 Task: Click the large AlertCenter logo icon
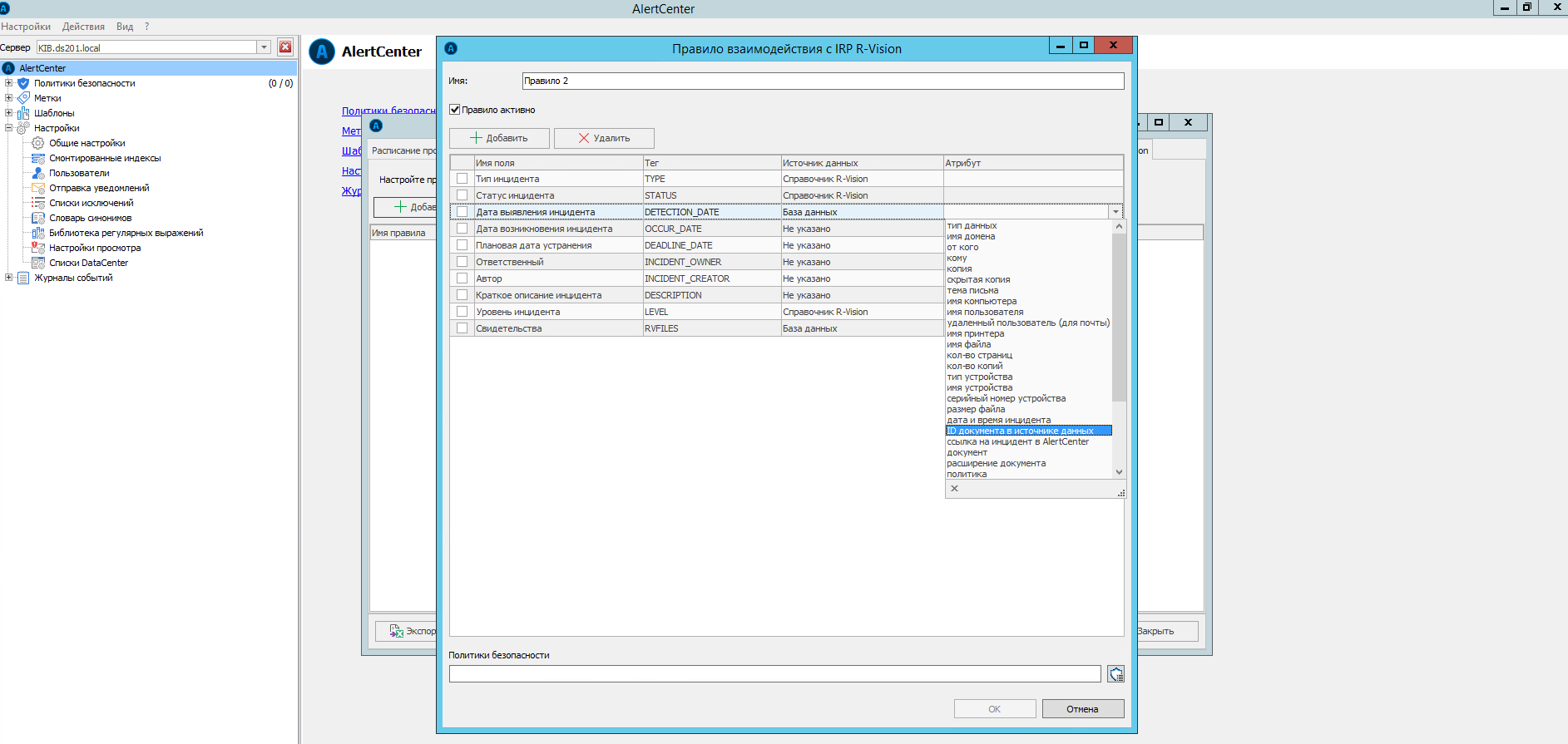322,52
